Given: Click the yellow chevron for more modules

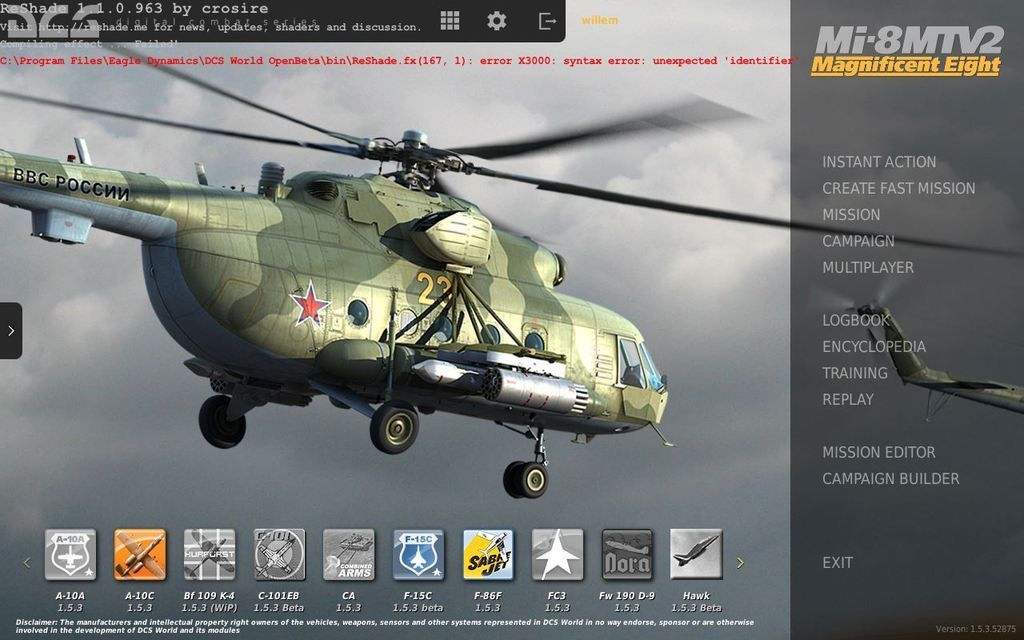Looking at the screenshot, I should click(740, 561).
